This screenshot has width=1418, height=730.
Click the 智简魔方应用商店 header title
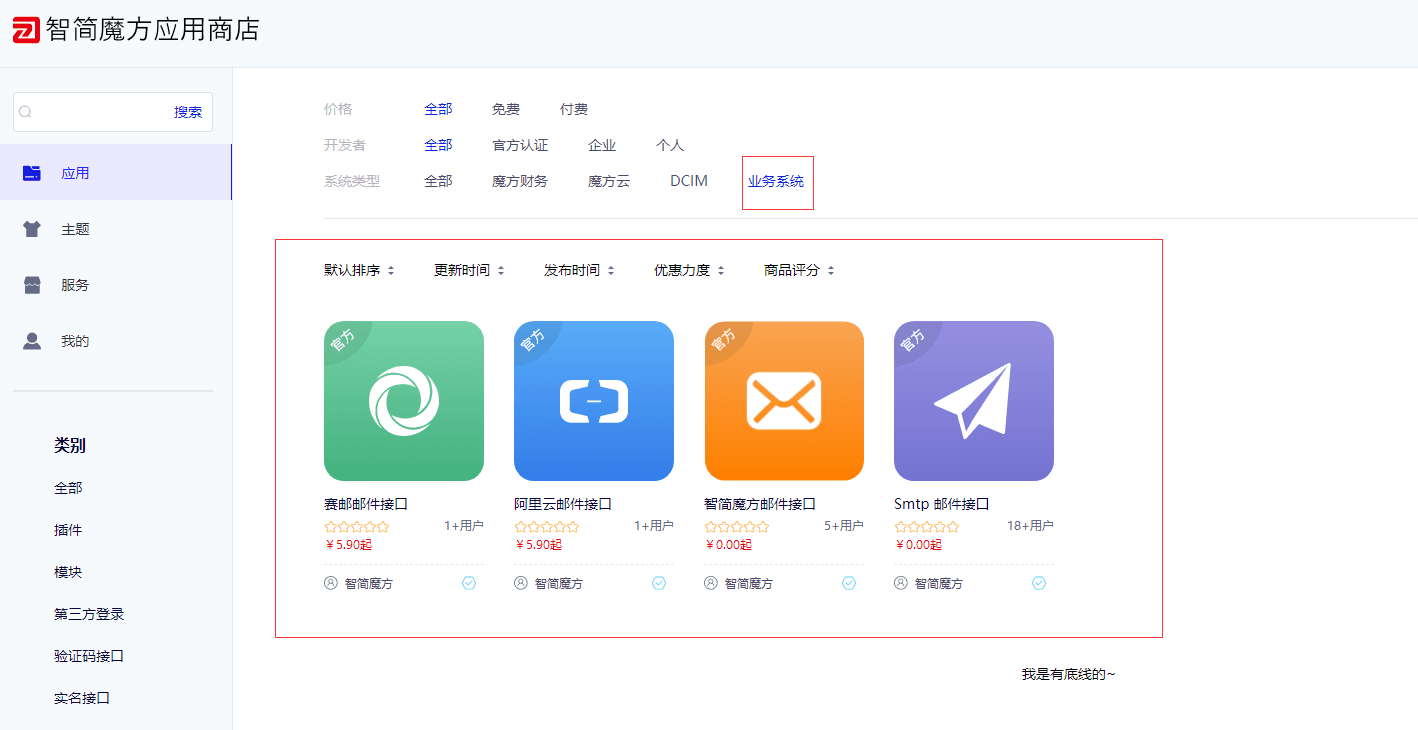pos(153,30)
